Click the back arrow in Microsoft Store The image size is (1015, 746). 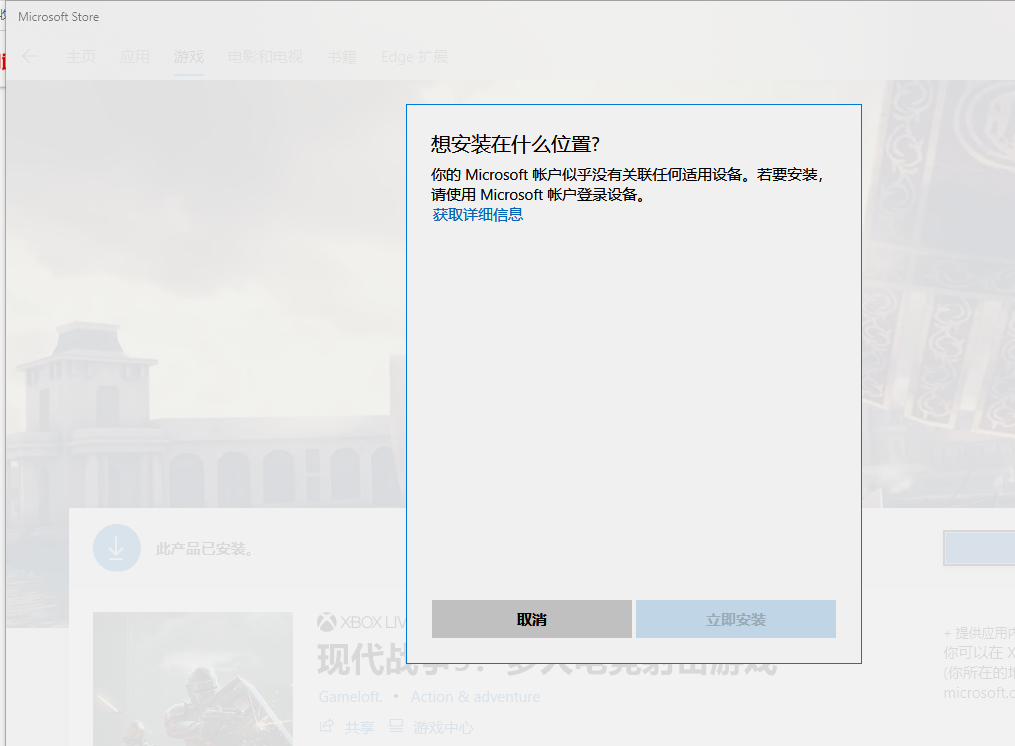pyautogui.click(x=30, y=57)
